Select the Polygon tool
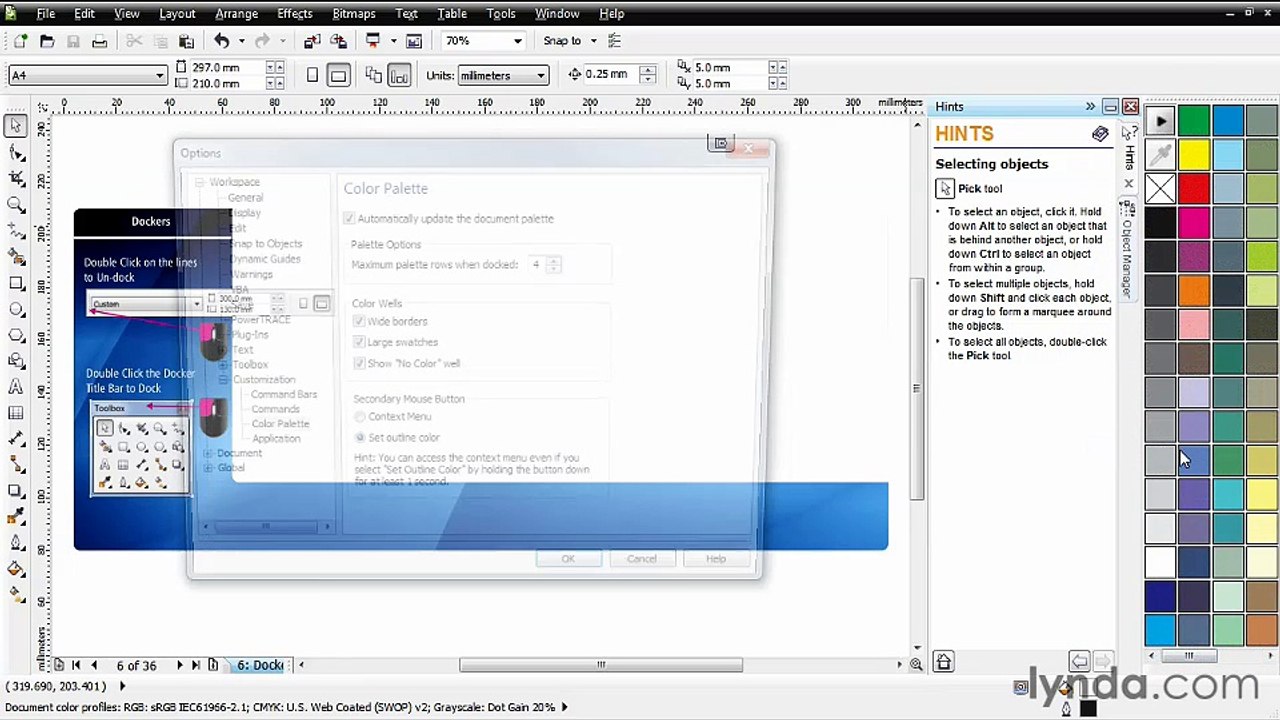Viewport: 1280px width, 720px height. coord(16,335)
